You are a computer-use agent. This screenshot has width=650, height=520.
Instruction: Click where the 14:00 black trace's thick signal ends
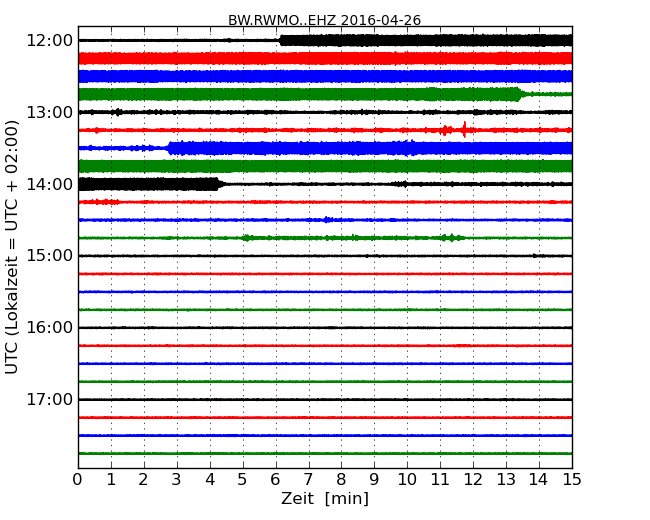pos(219,184)
